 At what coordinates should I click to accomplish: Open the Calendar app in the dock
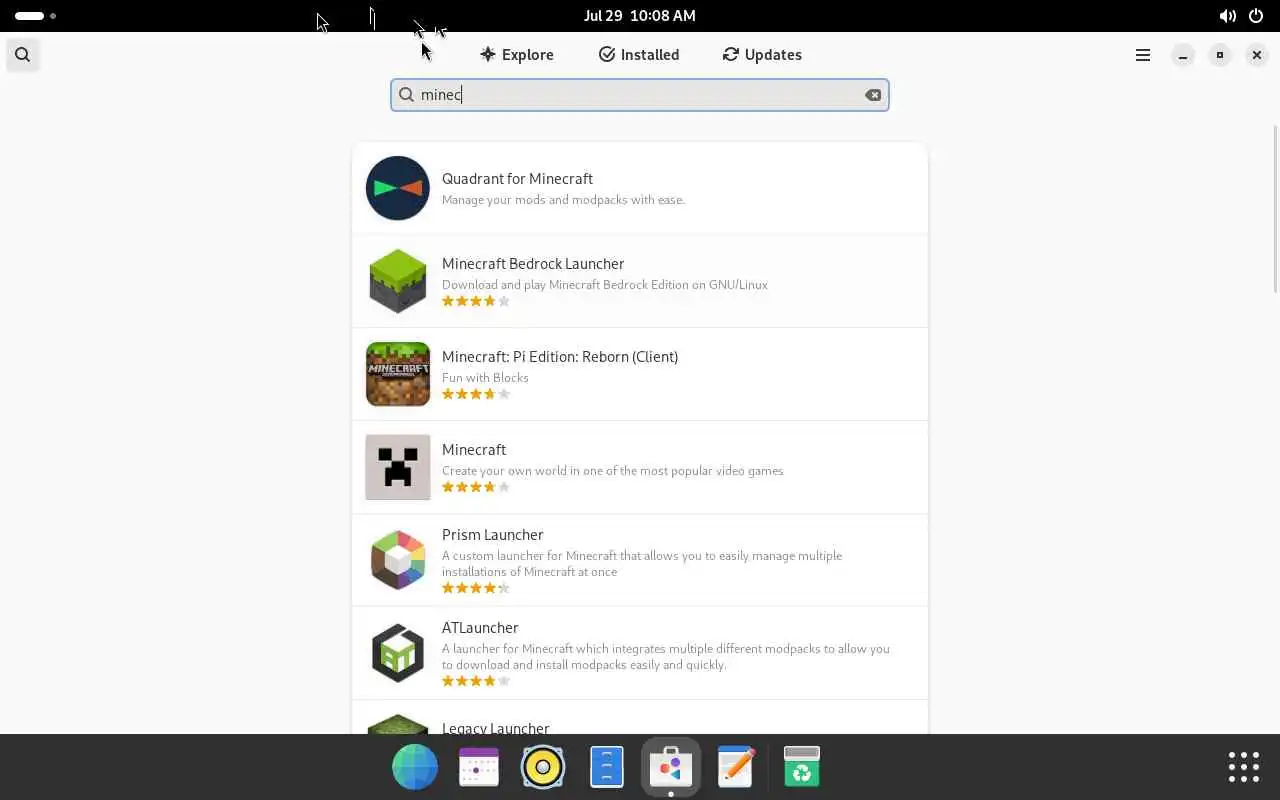pos(479,767)
